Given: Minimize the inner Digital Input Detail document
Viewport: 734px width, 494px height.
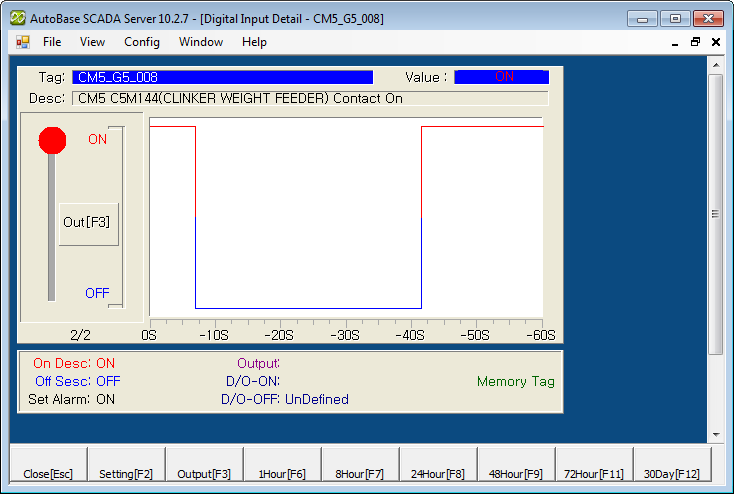Looking at the screenshot, I should coord(675,43).
